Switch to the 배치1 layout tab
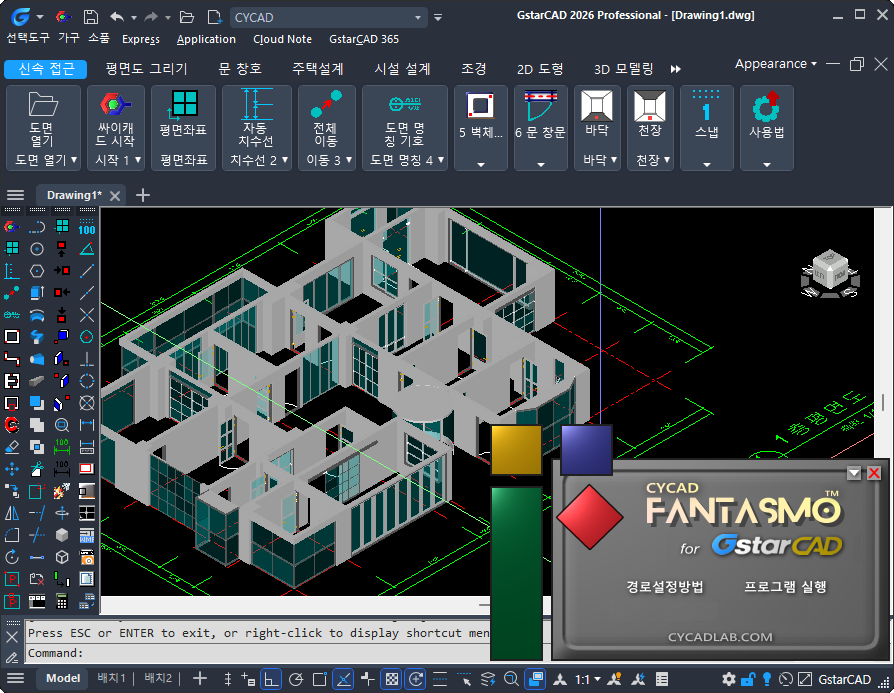Image resolution: width=894 pixels, height=693 pixels. click(x=111, y=678)
